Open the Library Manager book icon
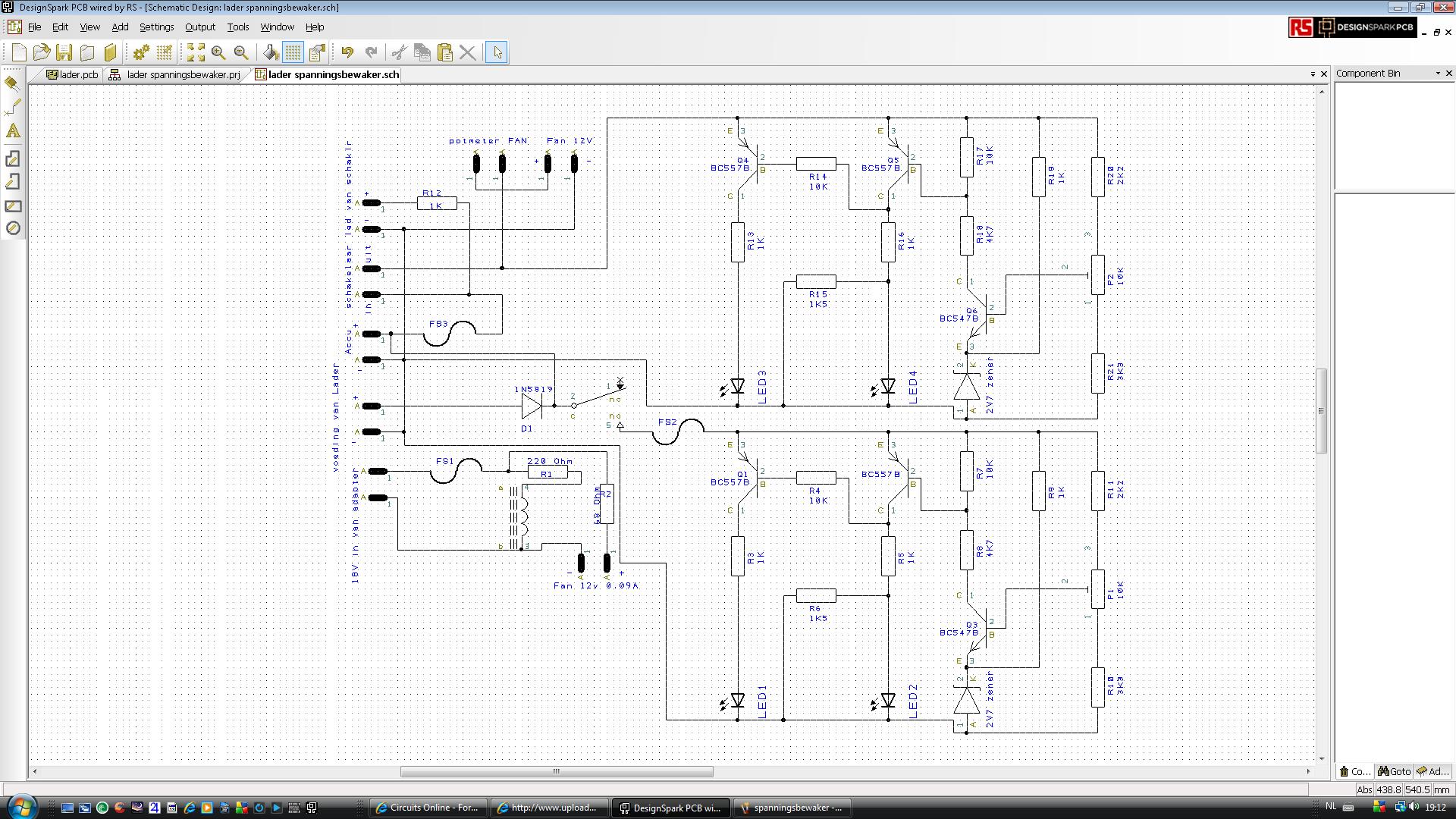 click(x=111, y=52)
